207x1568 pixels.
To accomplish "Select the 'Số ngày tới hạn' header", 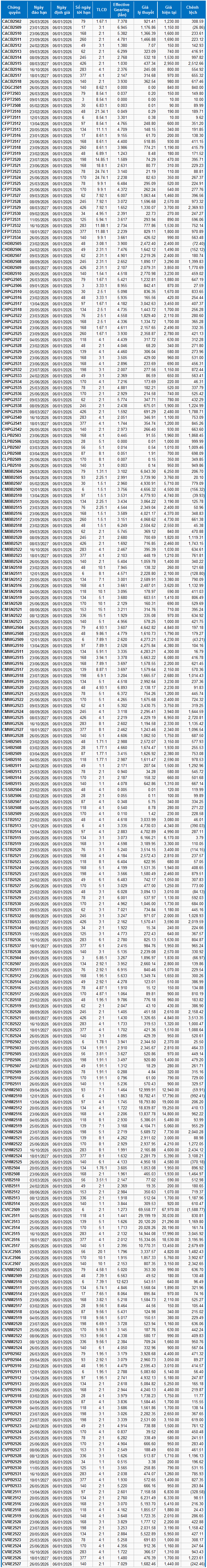I will [83, 9].
